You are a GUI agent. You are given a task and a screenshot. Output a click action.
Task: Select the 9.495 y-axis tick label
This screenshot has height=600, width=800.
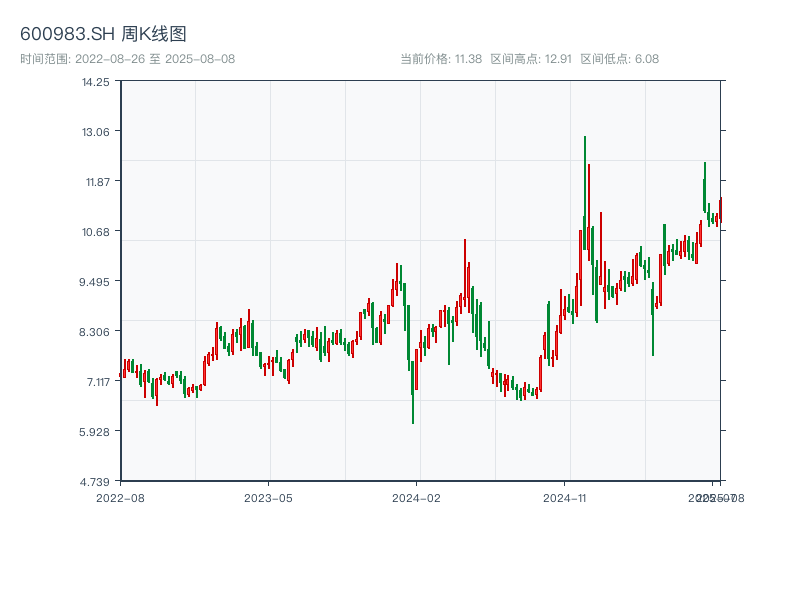(x=96, y=282)
